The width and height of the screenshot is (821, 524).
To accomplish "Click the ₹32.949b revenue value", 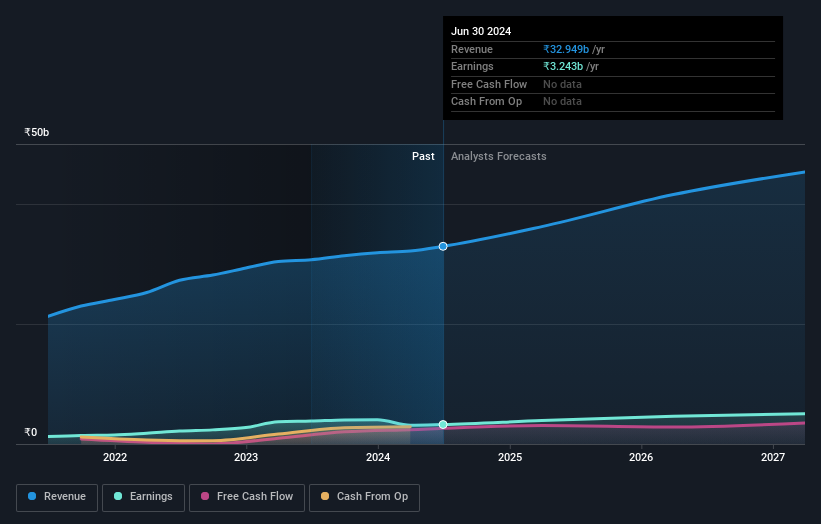I will (566, 49).
